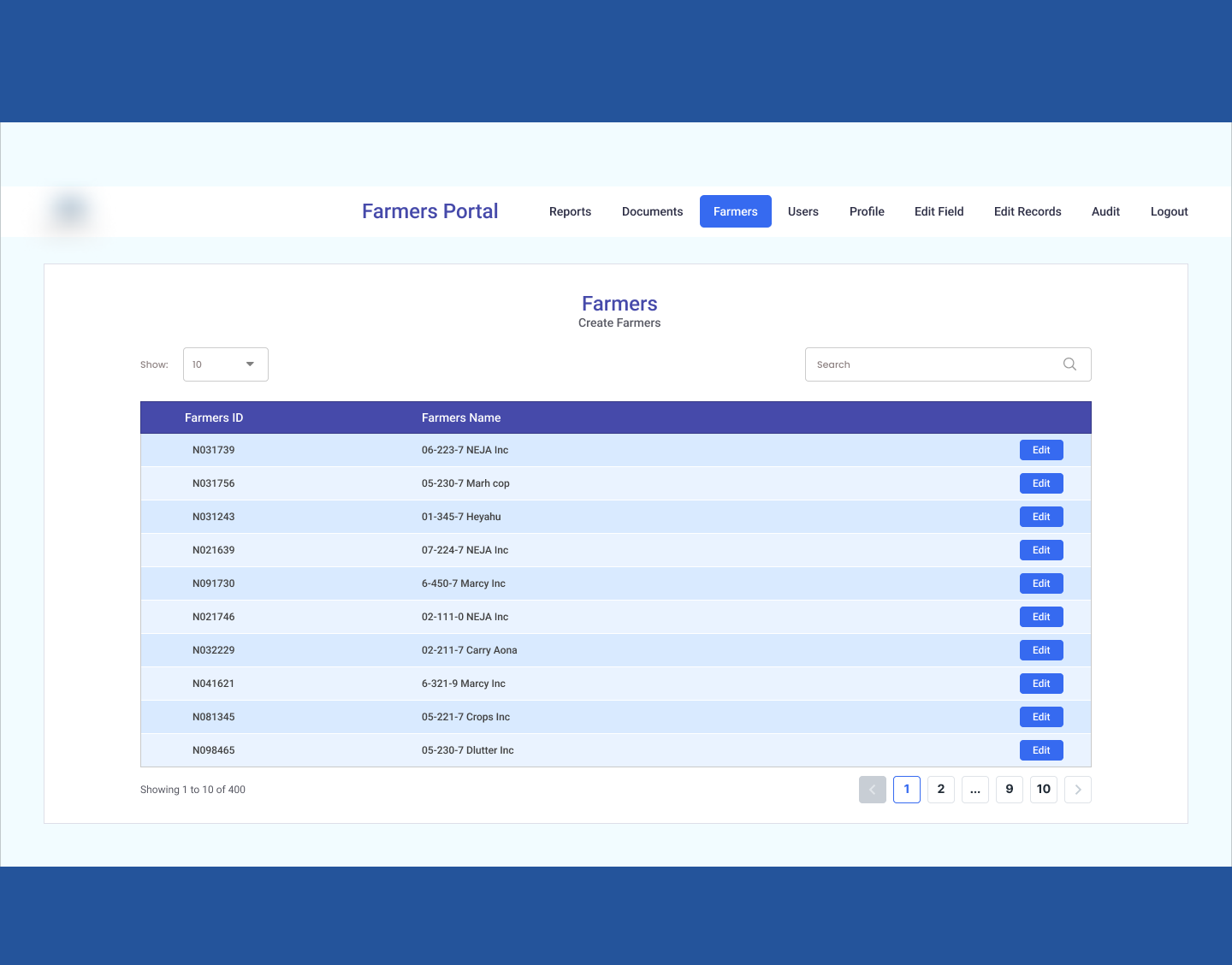
Task: Select farmer ID N041621
Action: (x=213, y=684)
